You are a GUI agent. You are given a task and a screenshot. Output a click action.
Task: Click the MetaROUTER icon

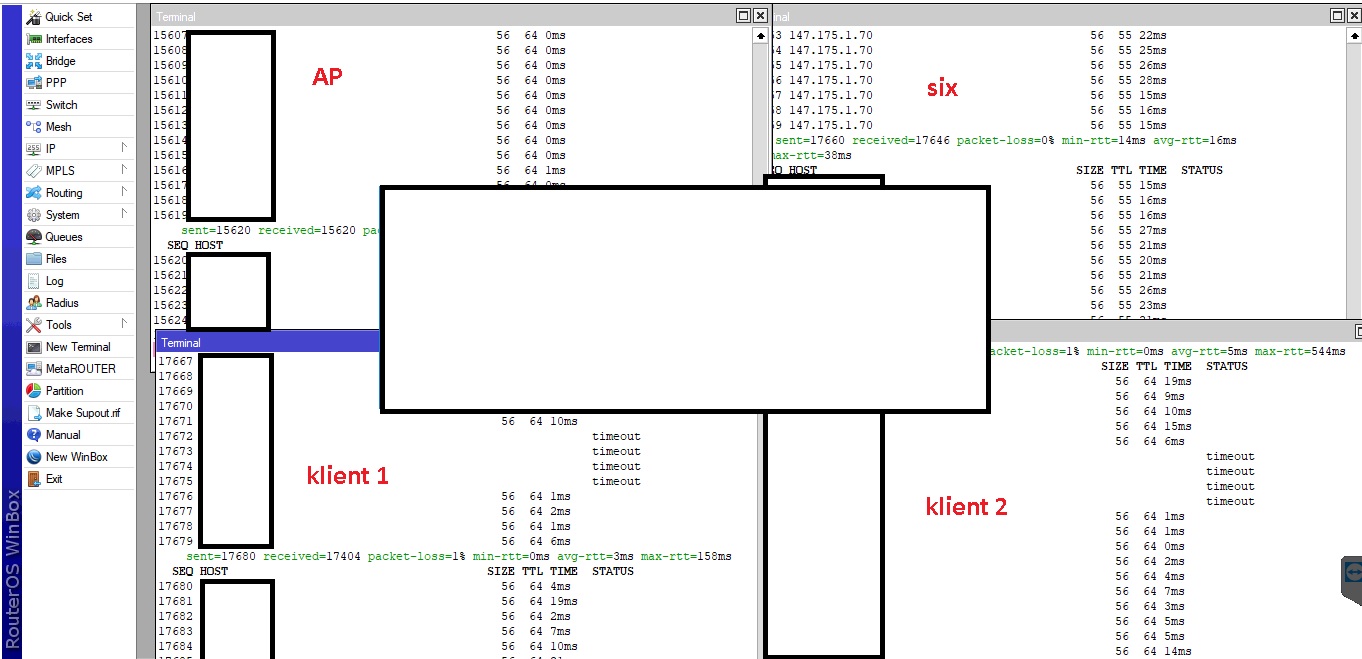click(x=33, y=369)
